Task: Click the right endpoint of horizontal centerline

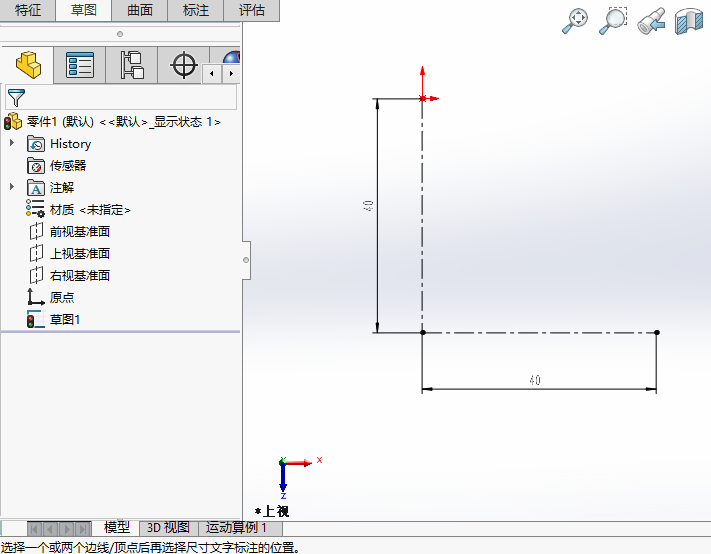Action: point(657,332)
